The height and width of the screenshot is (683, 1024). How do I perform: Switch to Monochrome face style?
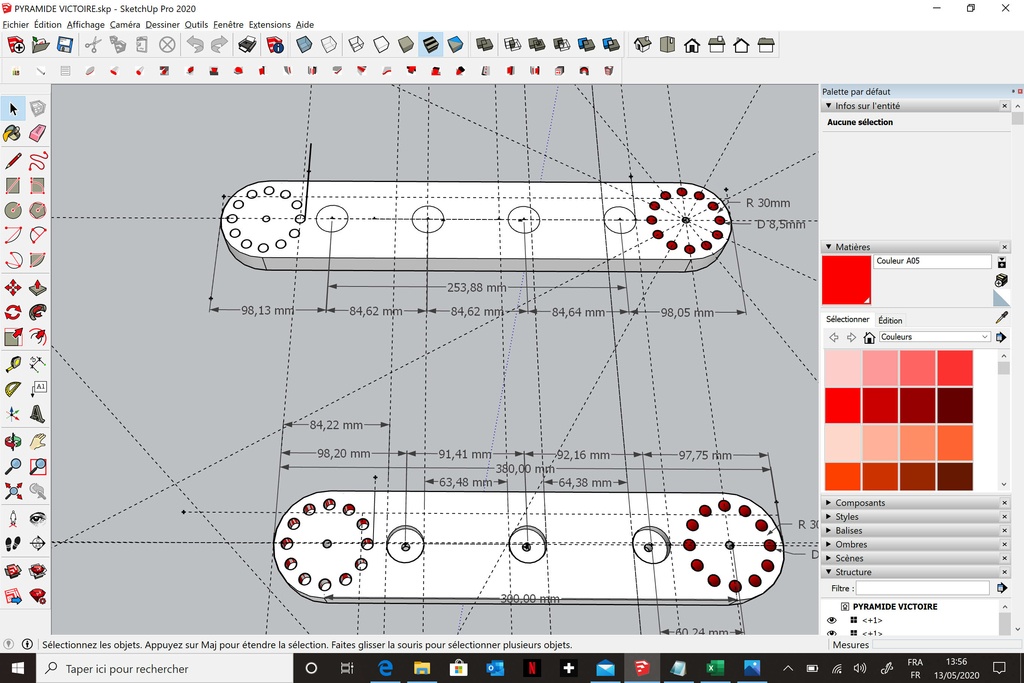(456, 45)
